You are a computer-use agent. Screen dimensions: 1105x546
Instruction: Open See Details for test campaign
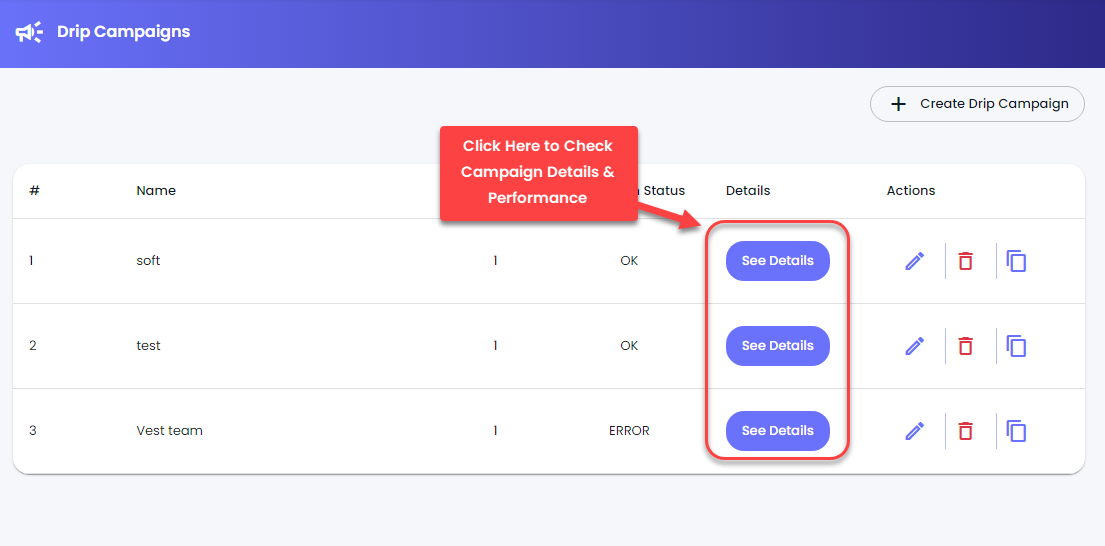tap(778, 346)
